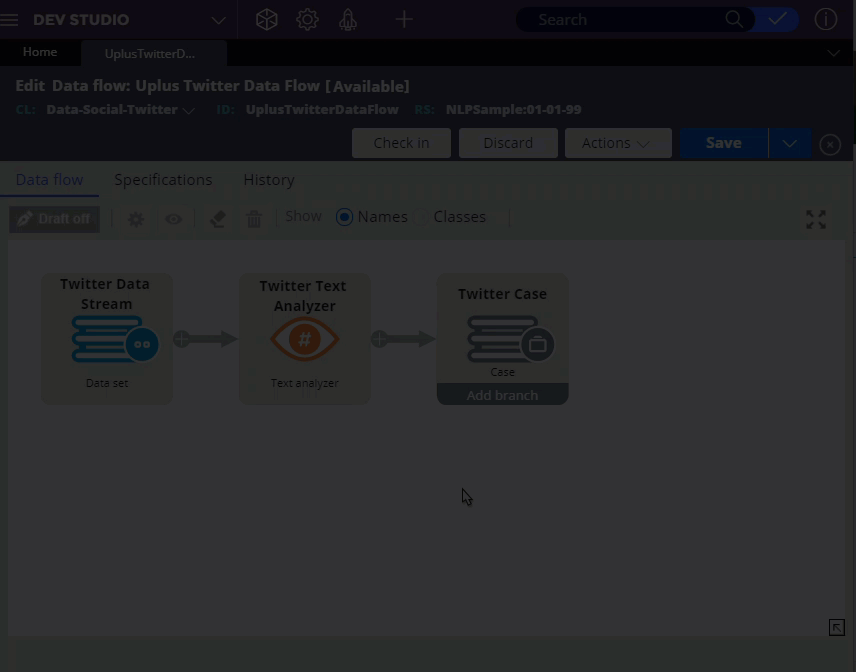Click the rocket launch icon
856x672 pixels.
[348, 20]
